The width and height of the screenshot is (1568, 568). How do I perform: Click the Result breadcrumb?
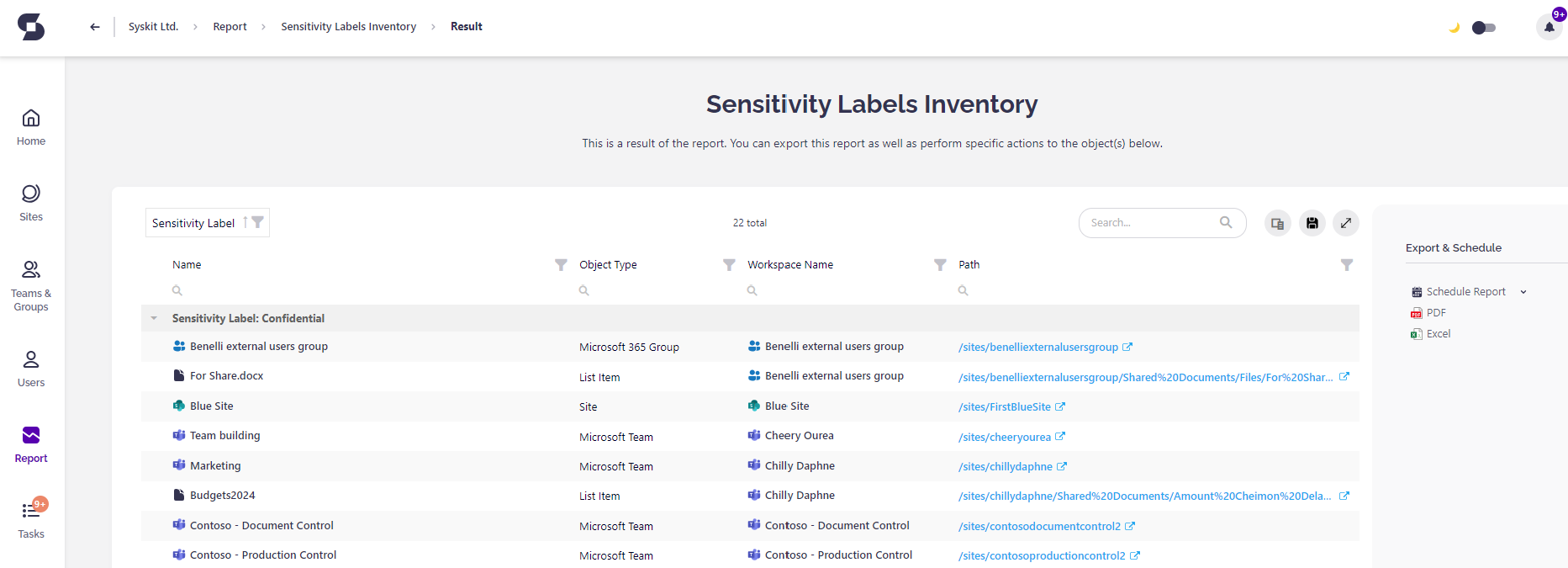466,27
